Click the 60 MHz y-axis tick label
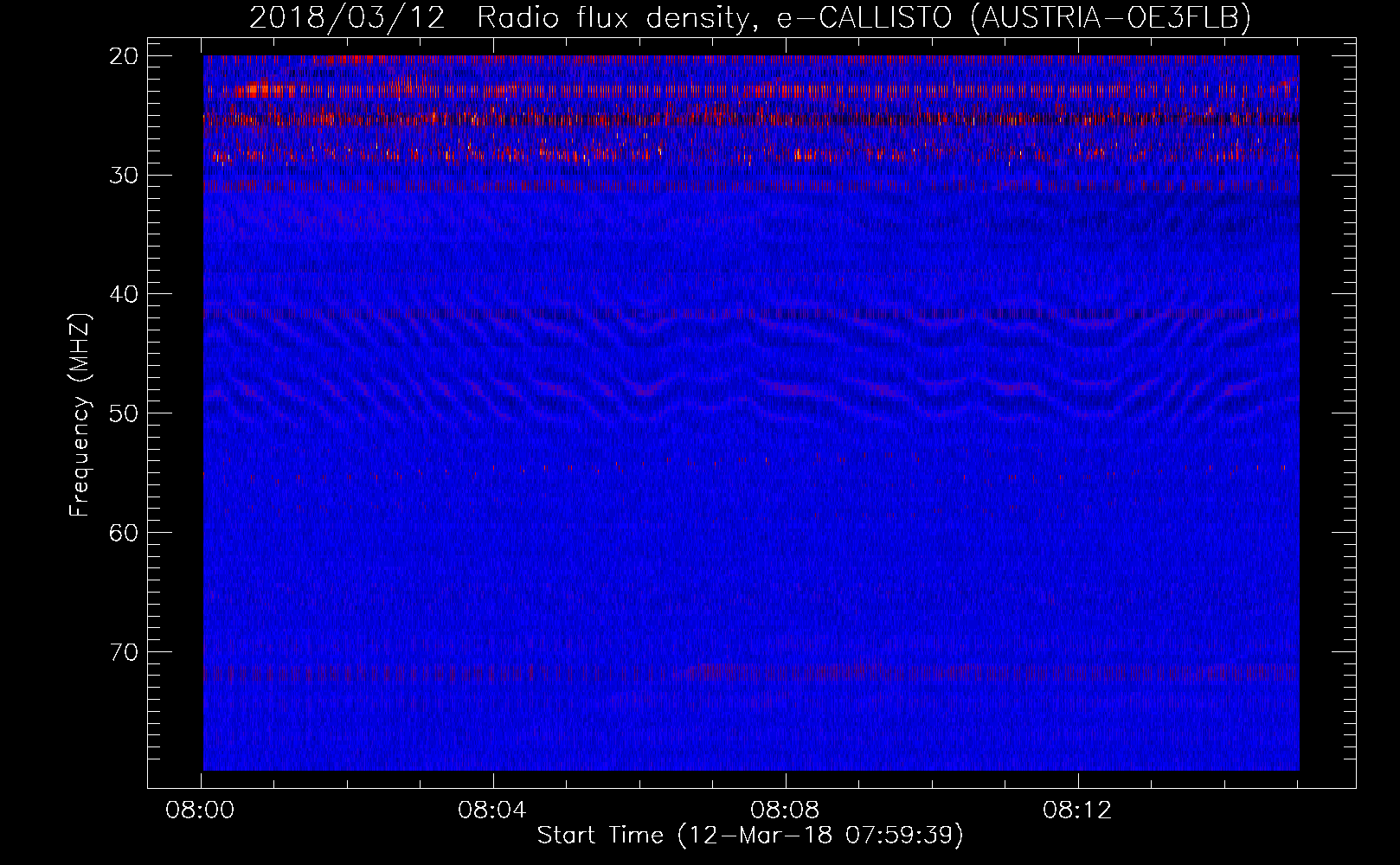The image size is (1400, 865). click(x=125, y=532)
